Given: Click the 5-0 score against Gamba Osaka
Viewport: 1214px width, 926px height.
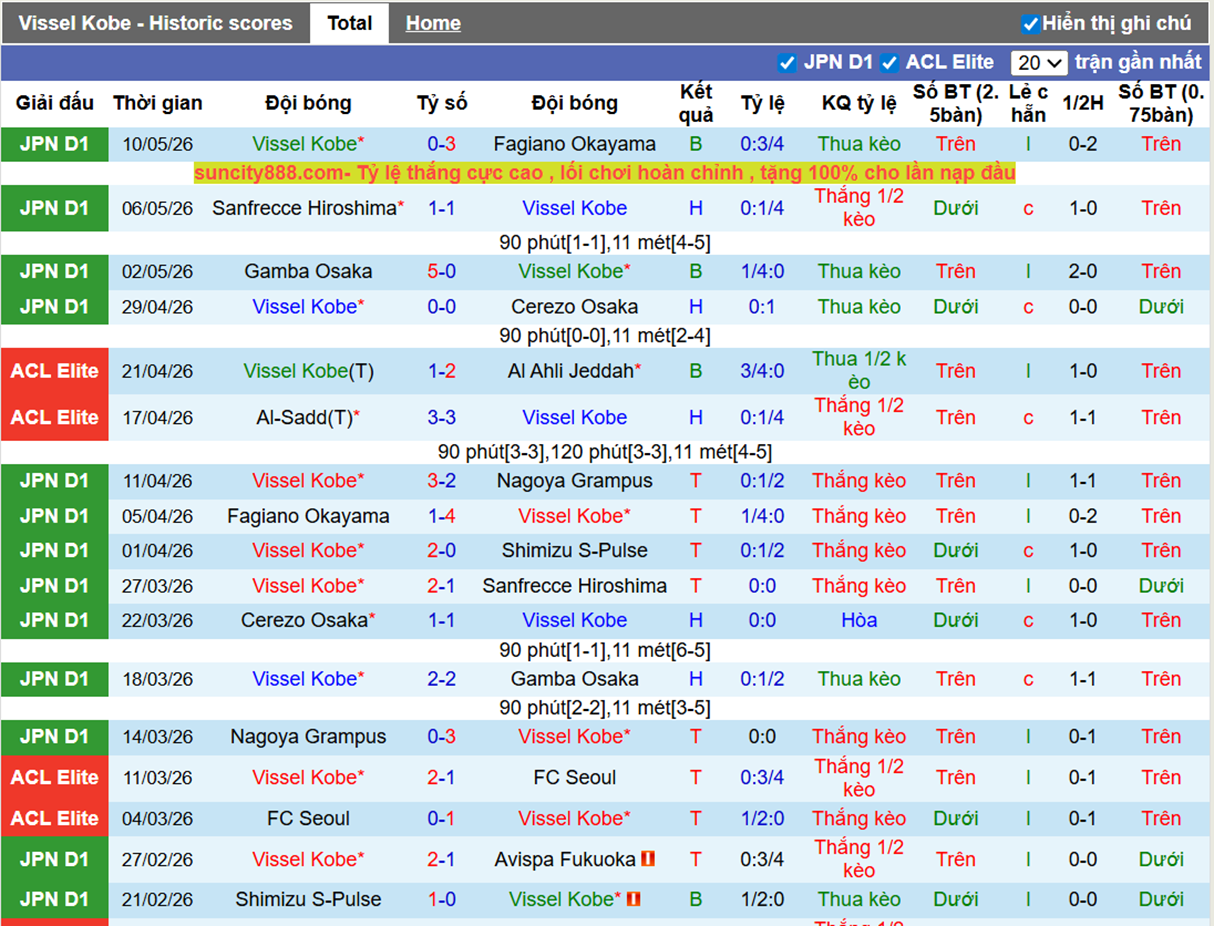Looking at the screenshot, I should coord(442,271).
